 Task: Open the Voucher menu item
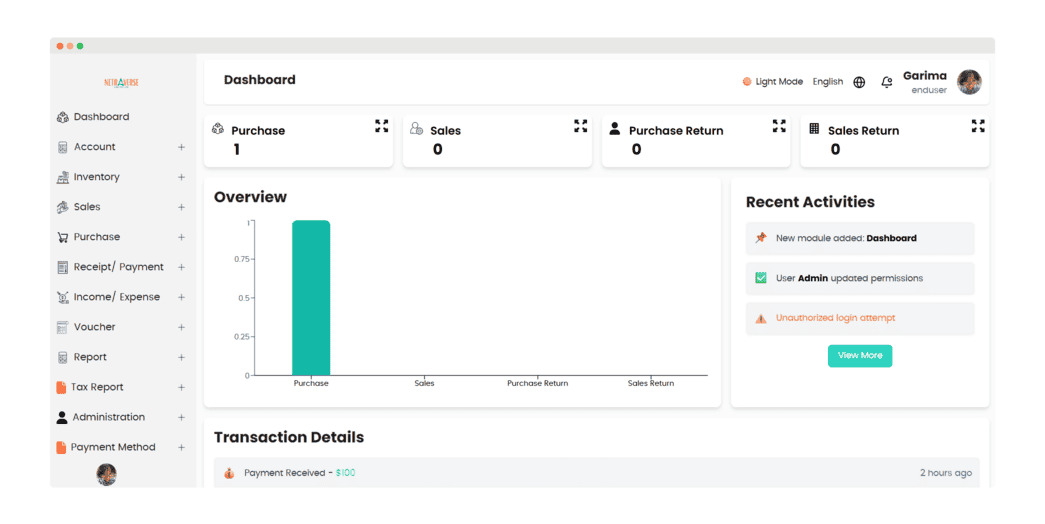click(x=94, y=327)
